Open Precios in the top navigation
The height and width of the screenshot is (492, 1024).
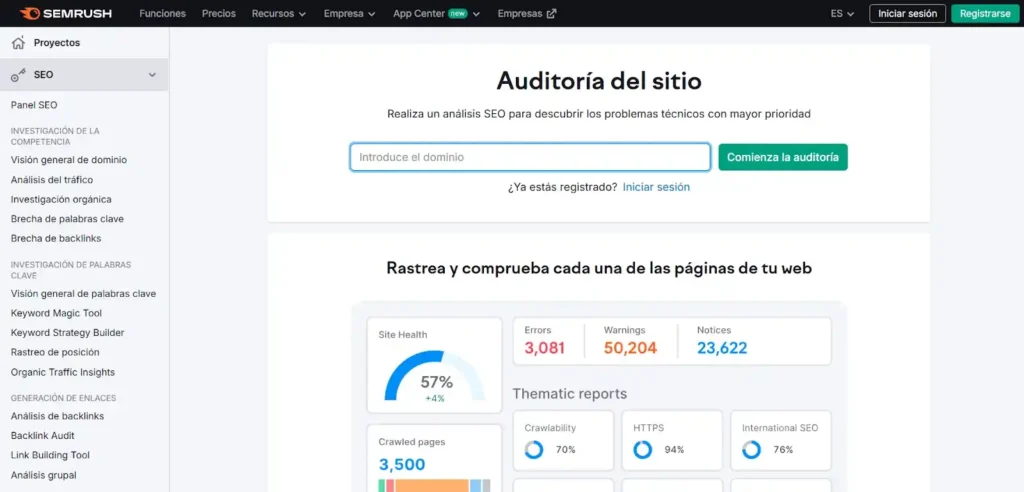(219, 13)
